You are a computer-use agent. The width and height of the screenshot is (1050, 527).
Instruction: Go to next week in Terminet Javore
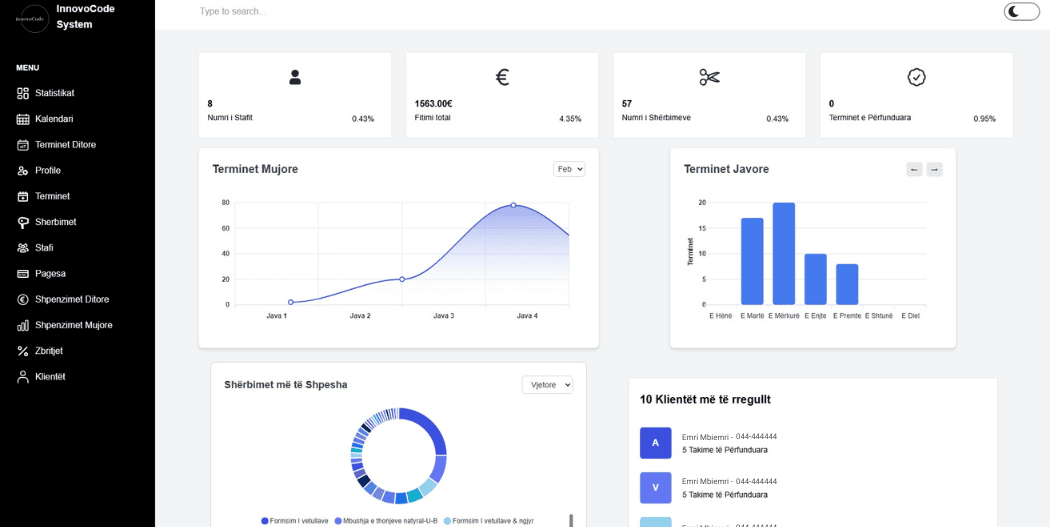[x=934, y=169]
